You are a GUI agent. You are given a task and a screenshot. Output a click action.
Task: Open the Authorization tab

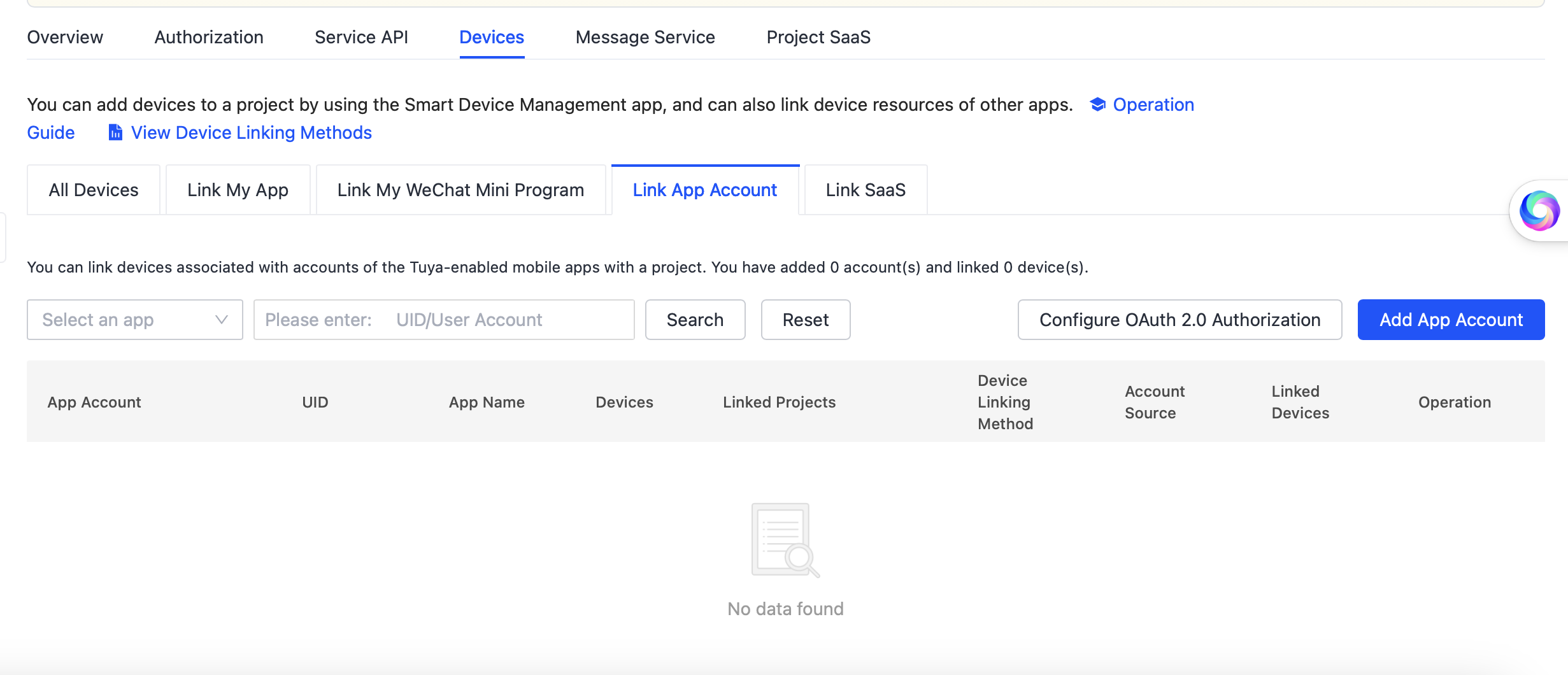[209, 37]
